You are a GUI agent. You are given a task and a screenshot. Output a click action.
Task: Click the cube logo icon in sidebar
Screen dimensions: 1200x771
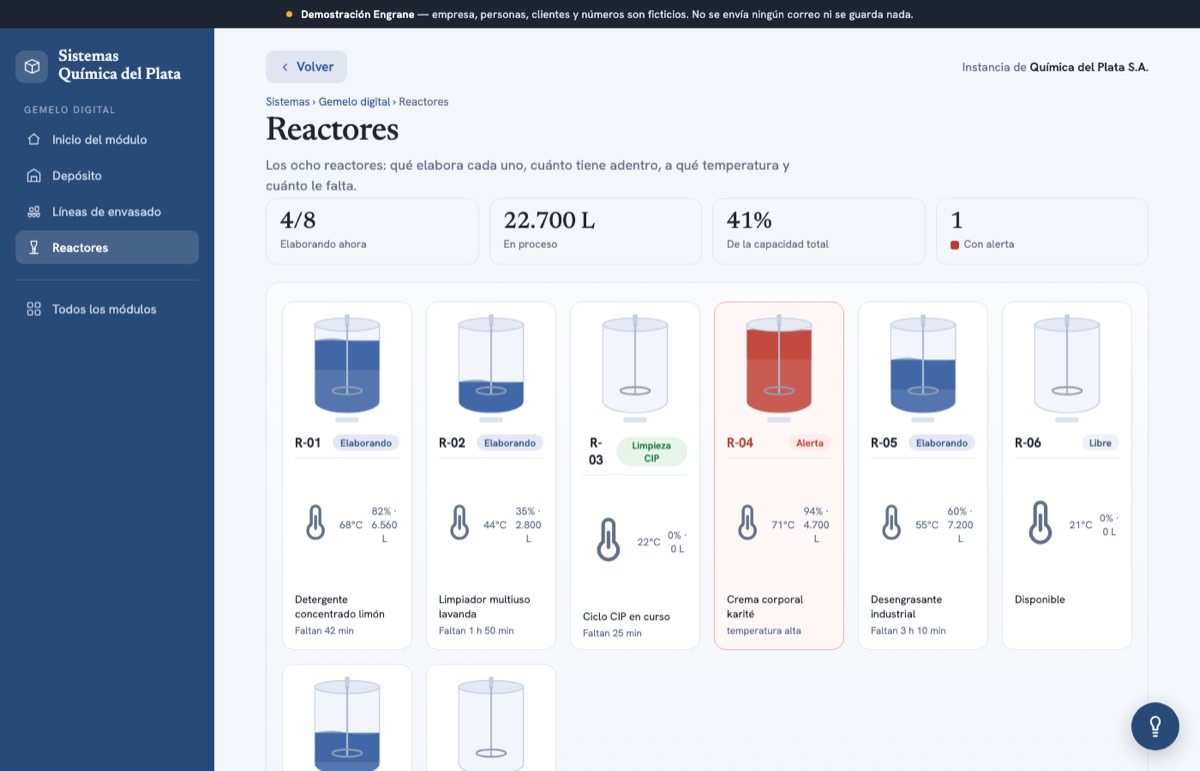(32, 67)
